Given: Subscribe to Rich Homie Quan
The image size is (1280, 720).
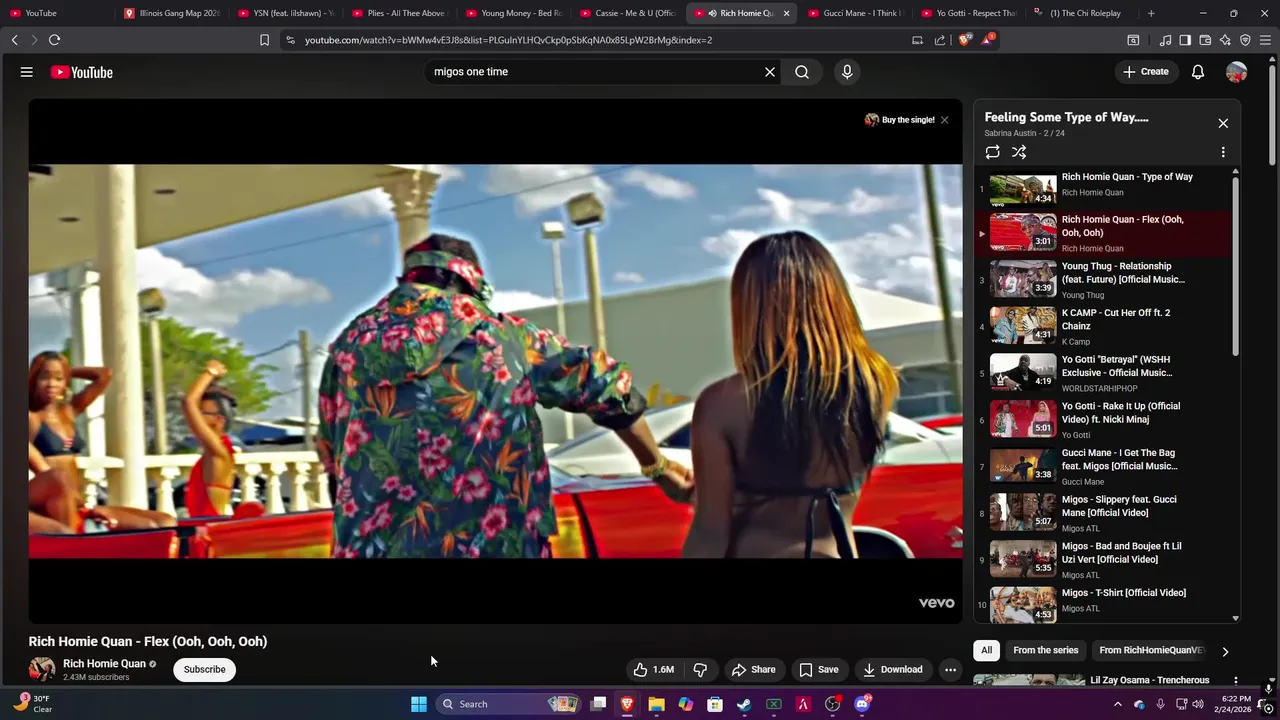Looking at the screenshot, I should 204,669.
